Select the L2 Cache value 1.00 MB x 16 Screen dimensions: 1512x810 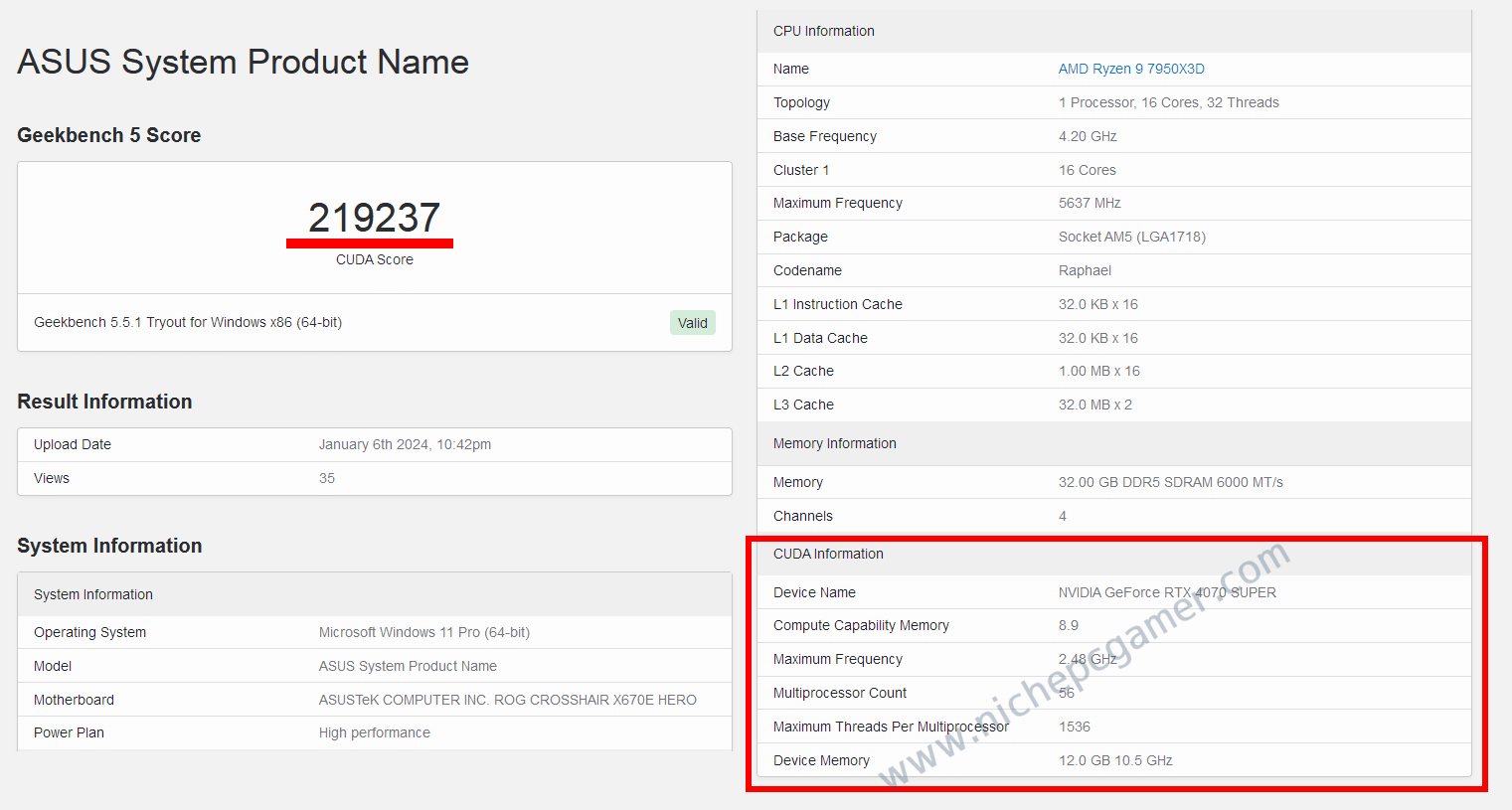1099,371
